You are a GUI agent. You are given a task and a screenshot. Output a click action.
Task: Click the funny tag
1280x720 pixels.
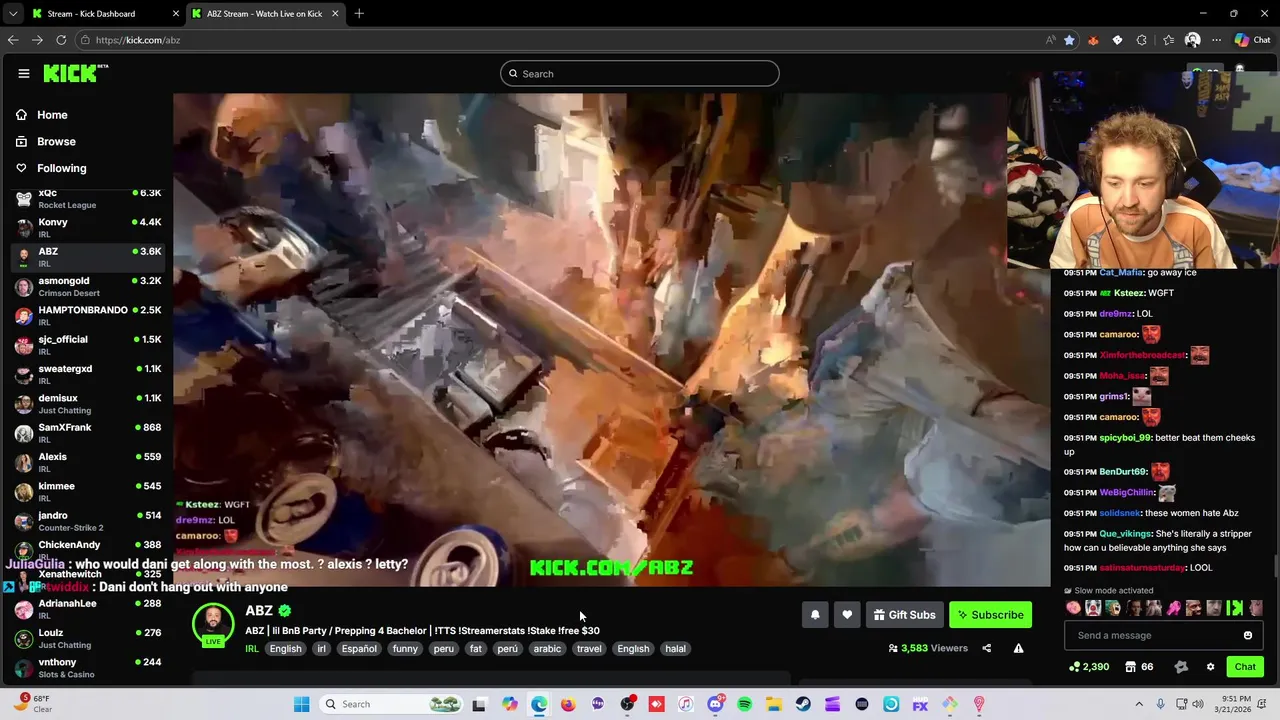tap(405, 649)
